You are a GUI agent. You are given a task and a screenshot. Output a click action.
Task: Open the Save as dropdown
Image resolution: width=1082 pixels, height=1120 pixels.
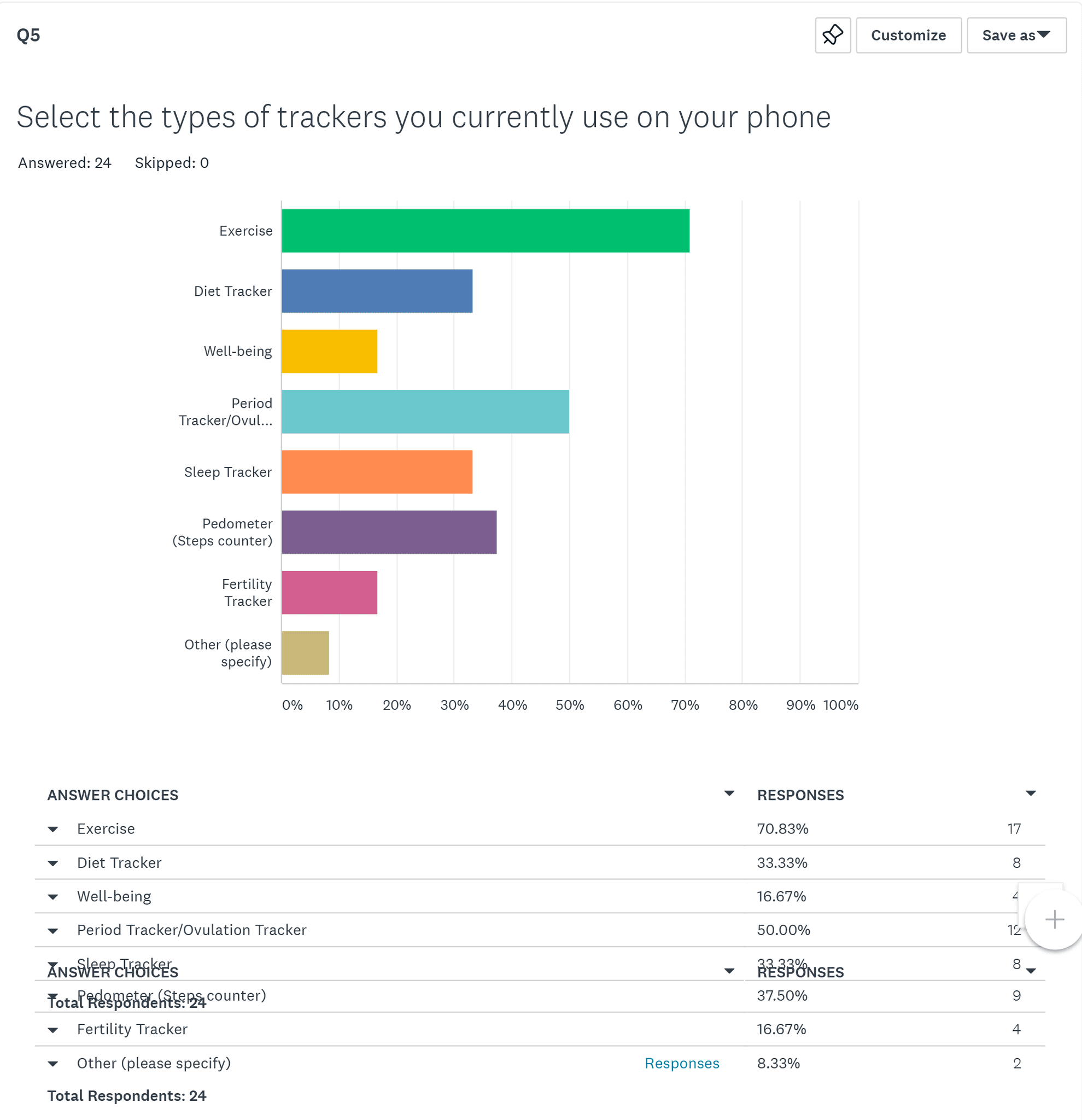[x=1016, y=36]
